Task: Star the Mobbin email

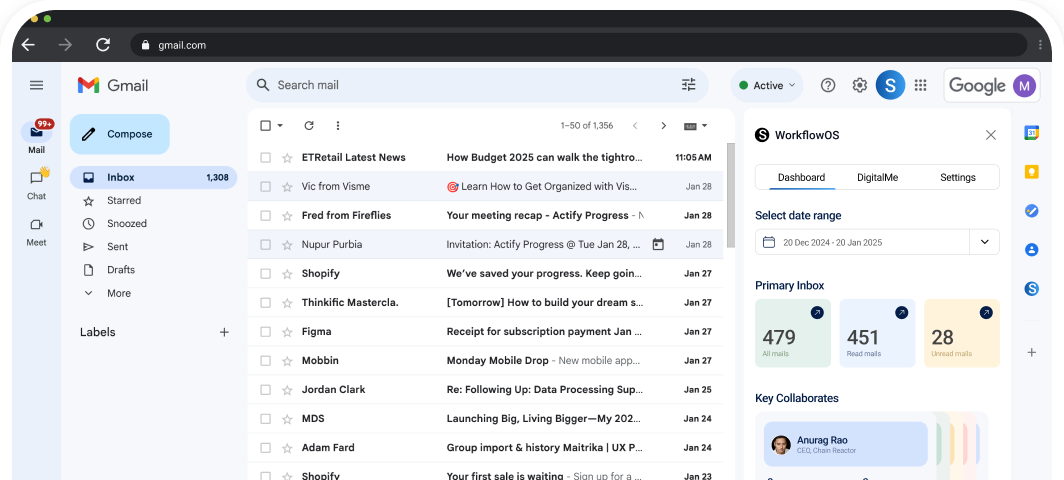Action: coord(287,361)
